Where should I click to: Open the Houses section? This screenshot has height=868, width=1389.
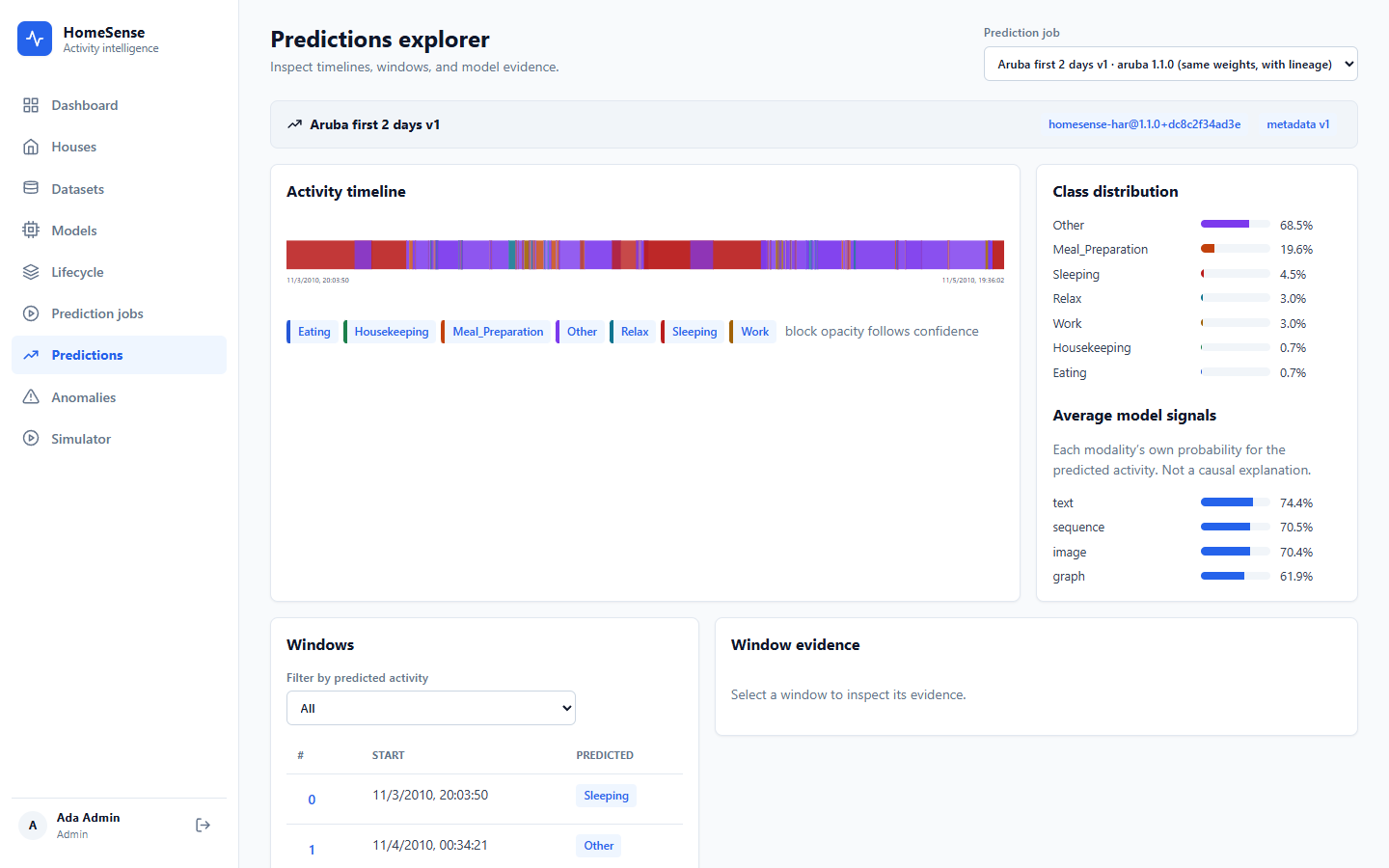pyautogui.click(x=119, y=147)
